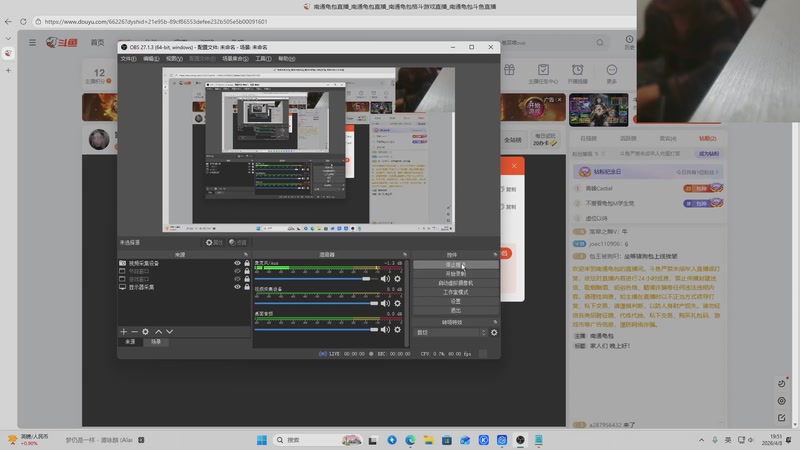Switch to the 来源 dock tab
This screenshot has height=450, width=800.
(x=131, y=342)
